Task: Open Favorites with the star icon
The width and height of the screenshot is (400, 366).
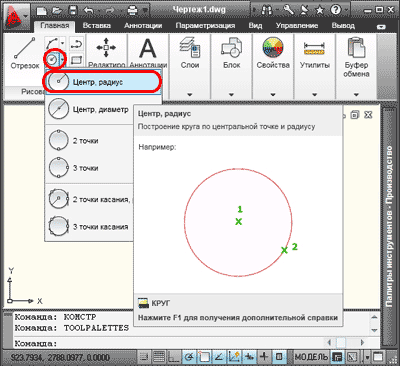Action: pos(320,10)
